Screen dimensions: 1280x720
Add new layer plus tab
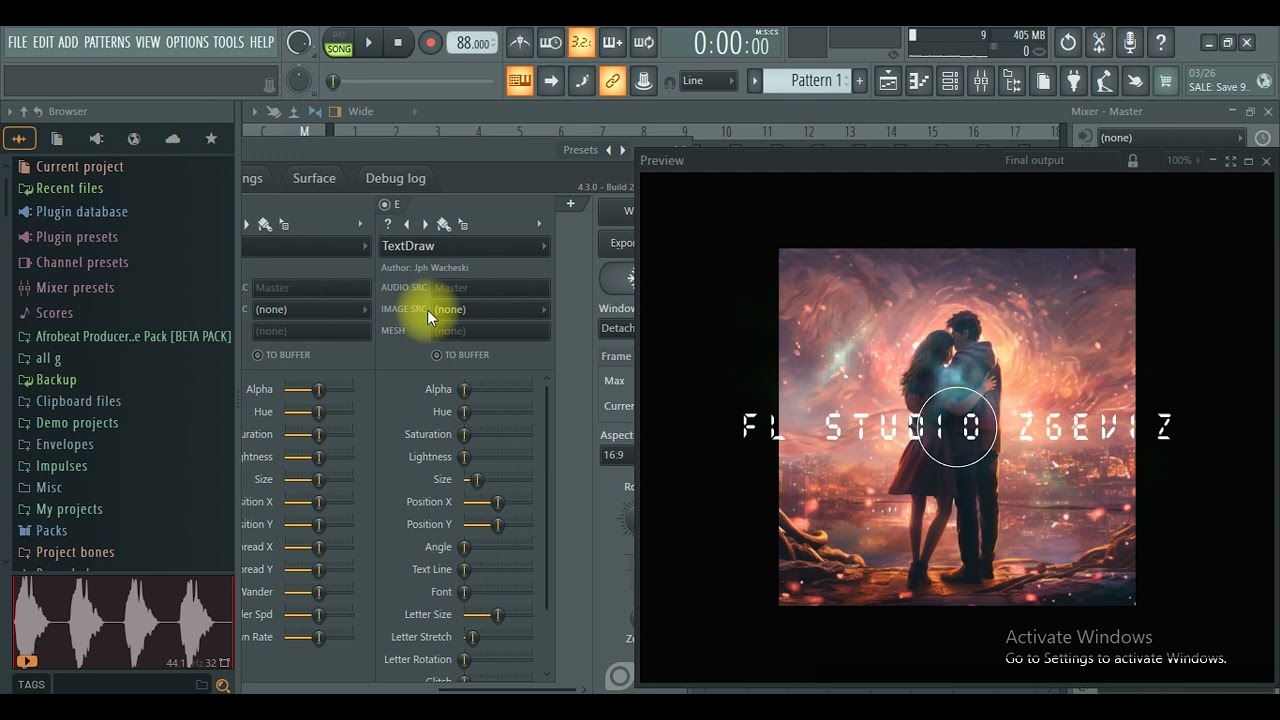571,204
